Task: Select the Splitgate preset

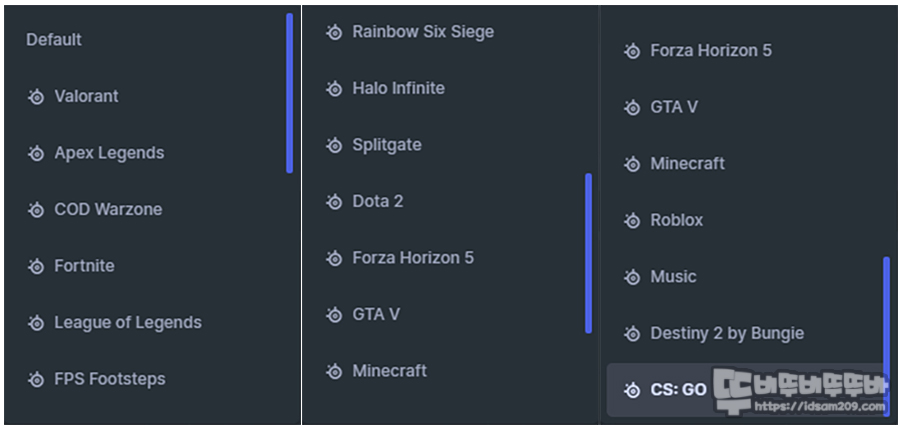Action: pos(387,145)
